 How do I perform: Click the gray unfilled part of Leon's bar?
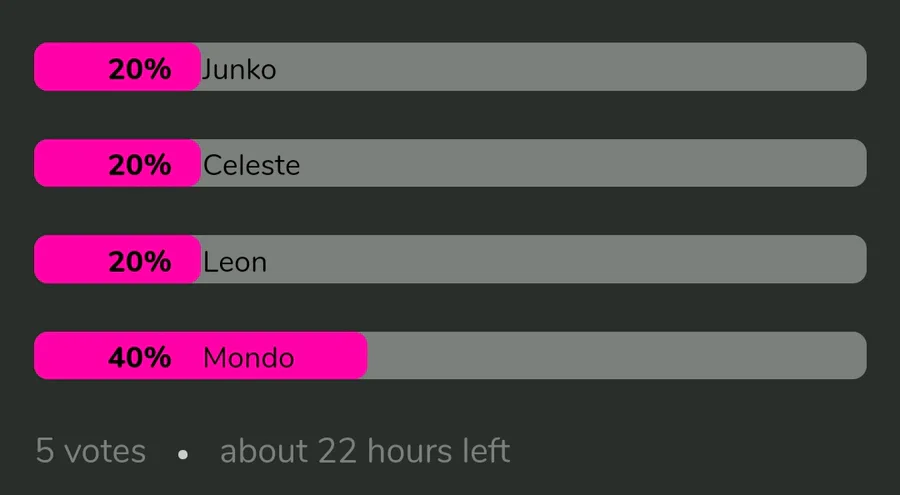point(570,260)
